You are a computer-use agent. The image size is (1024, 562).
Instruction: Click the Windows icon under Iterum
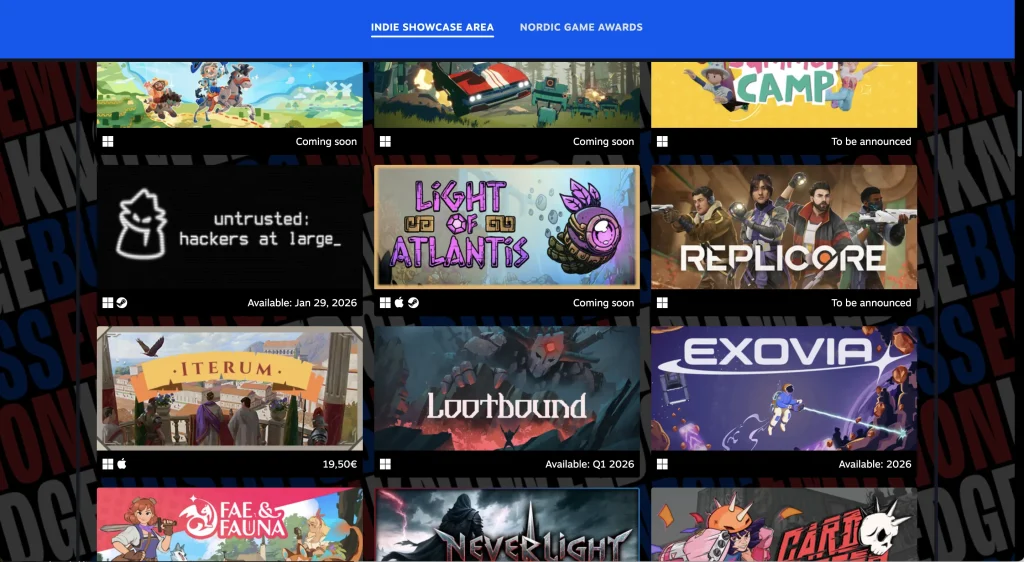pyautogui.click(x=107, y=464)
